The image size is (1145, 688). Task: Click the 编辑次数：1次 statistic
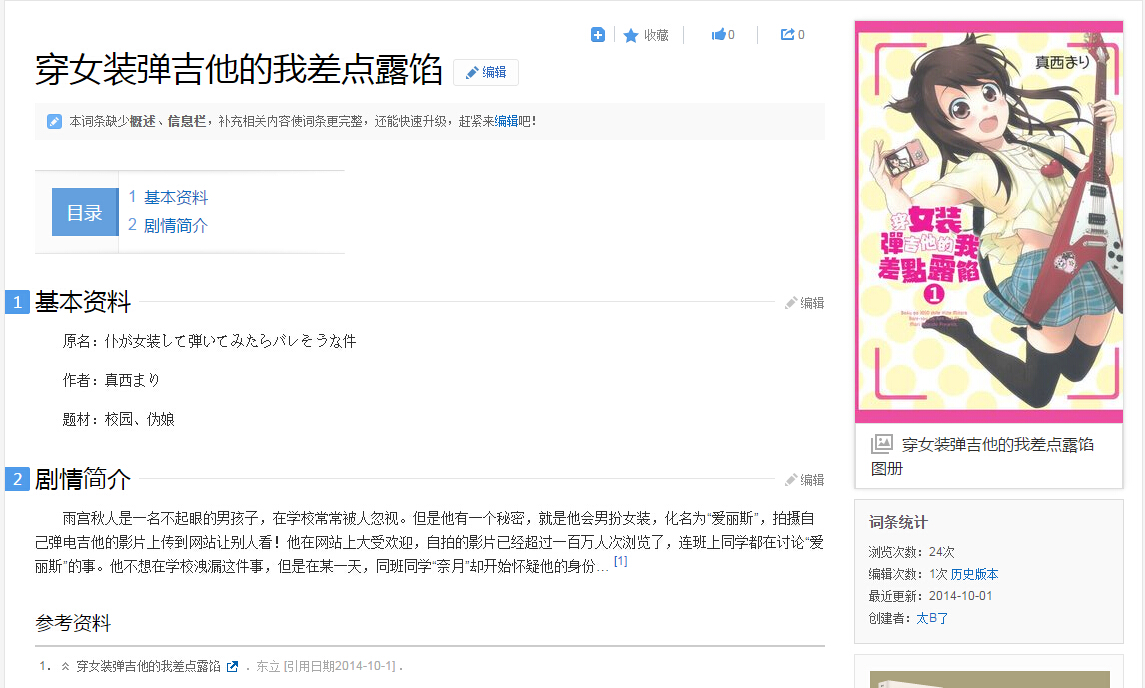908,574
